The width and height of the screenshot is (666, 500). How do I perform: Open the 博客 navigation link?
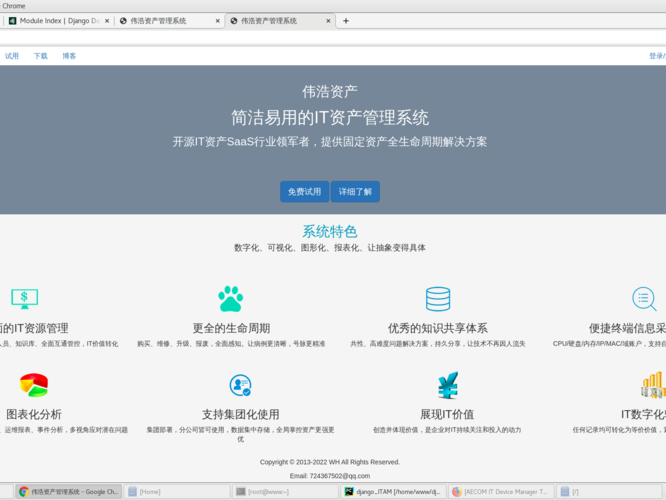point(69,56)
